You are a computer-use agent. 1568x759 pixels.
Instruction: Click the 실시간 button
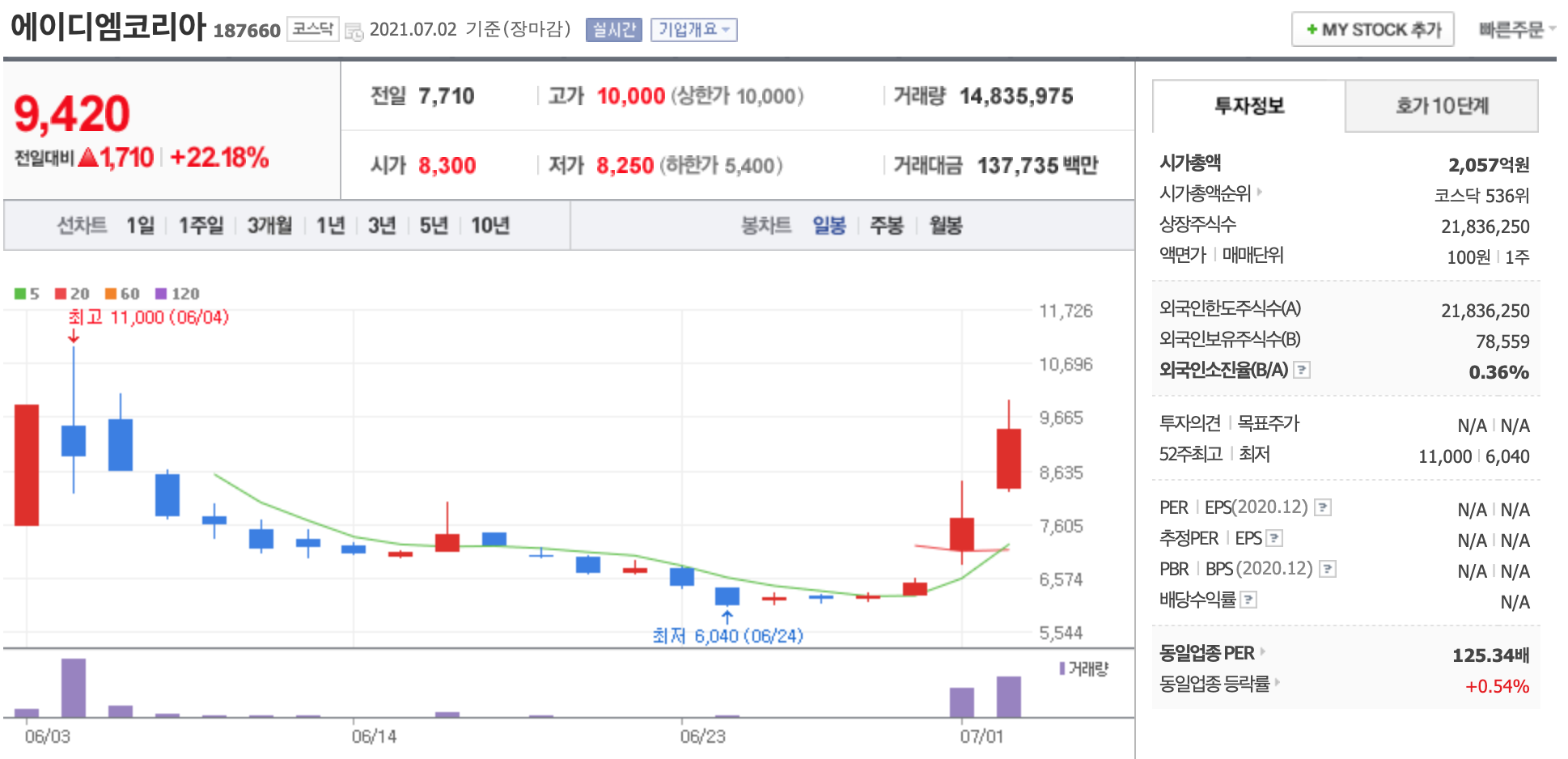point(613,30)
